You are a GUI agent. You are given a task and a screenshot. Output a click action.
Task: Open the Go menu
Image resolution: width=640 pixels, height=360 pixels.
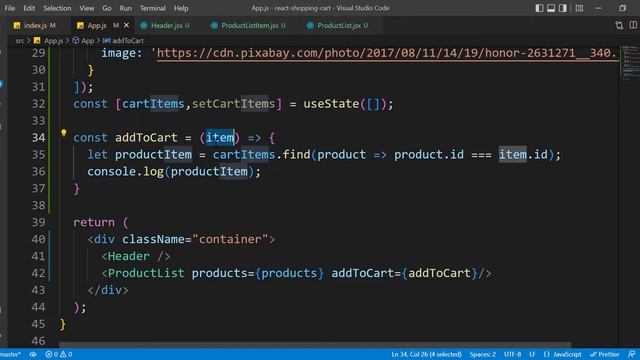coord(107,8)
